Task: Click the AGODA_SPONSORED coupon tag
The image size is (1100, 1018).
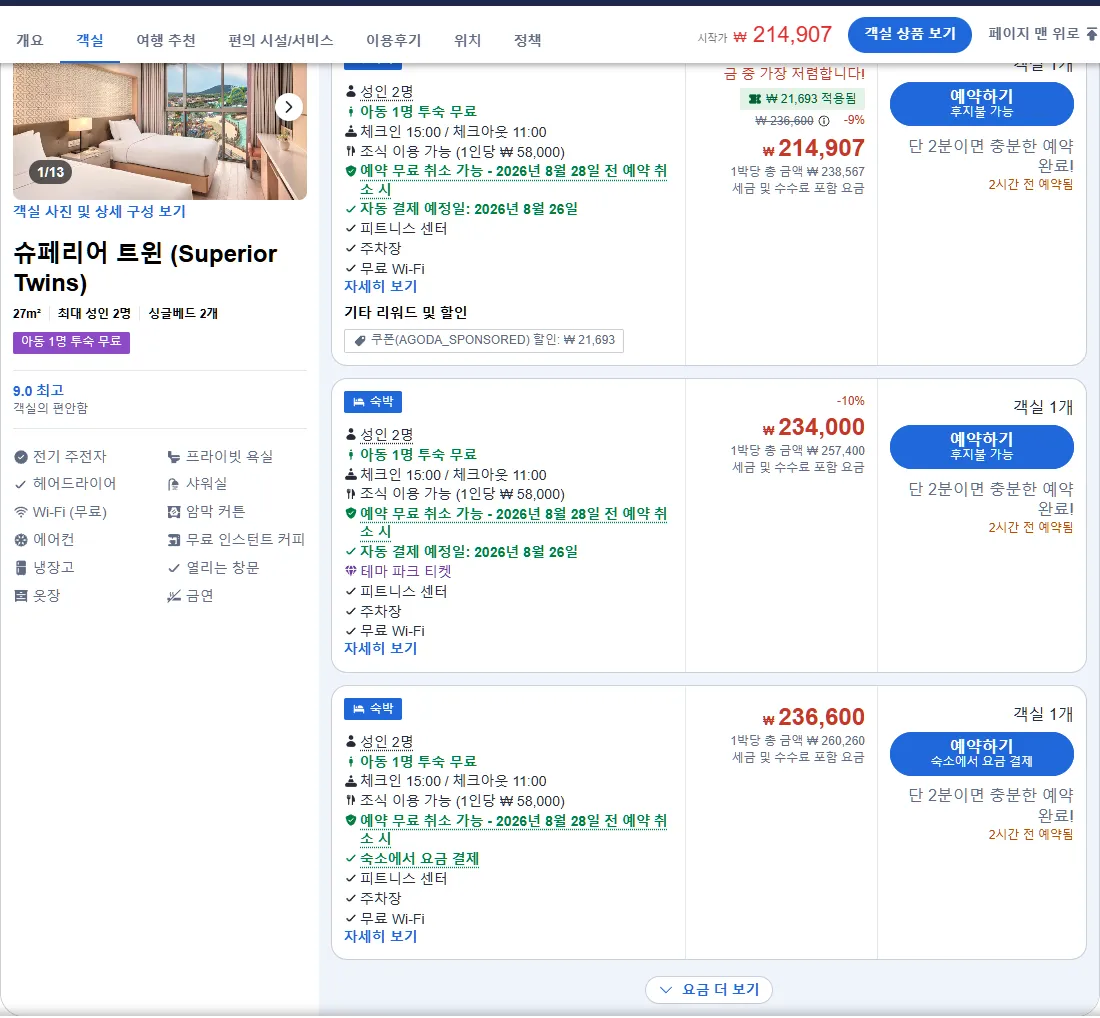Action: [483, 340]
